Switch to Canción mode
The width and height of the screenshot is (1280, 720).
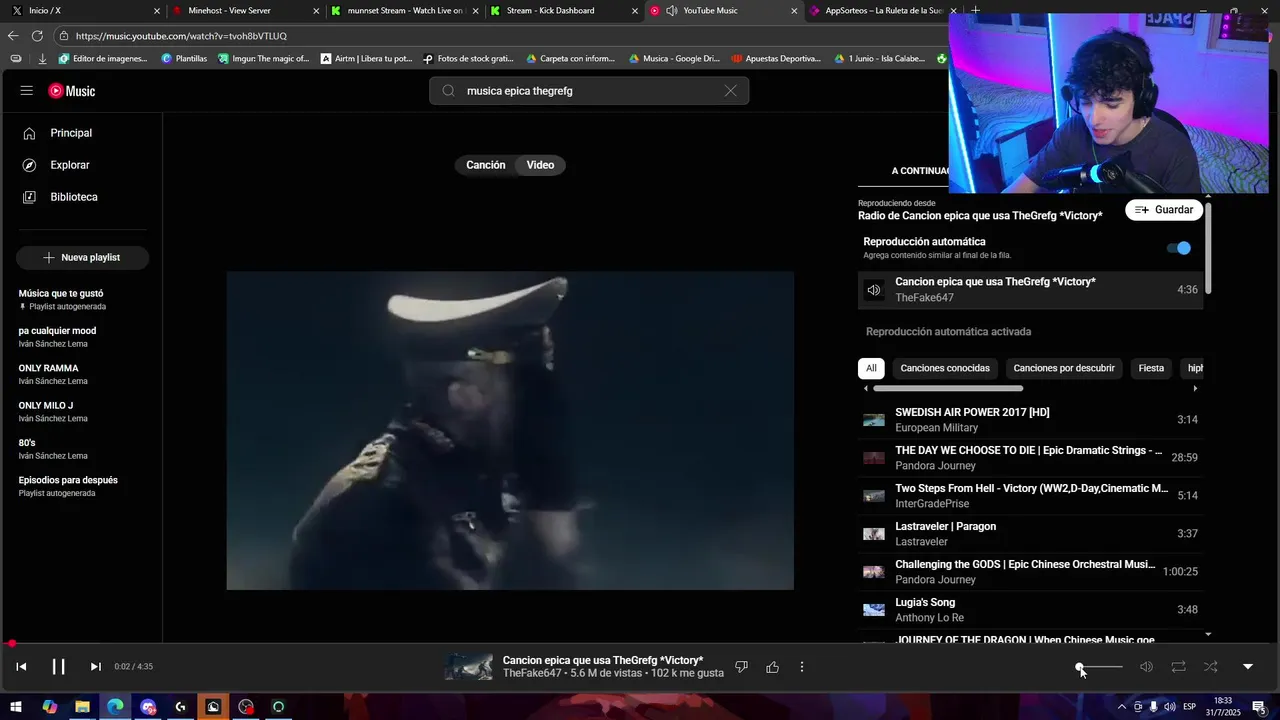point(486,165)
